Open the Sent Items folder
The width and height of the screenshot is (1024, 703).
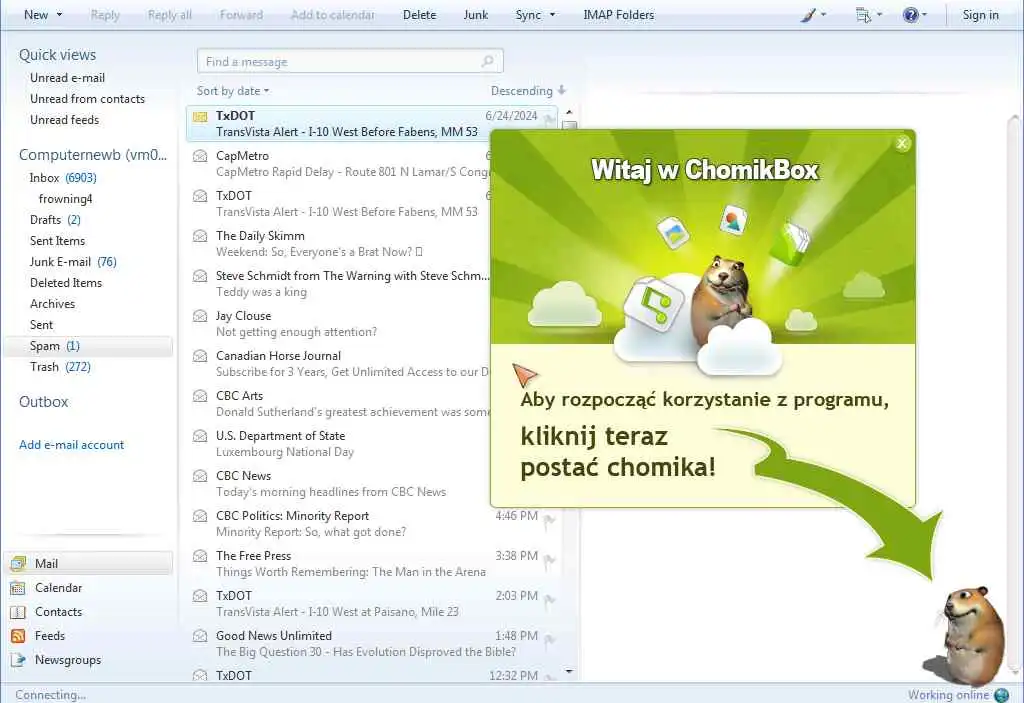[x=57, y=240]
